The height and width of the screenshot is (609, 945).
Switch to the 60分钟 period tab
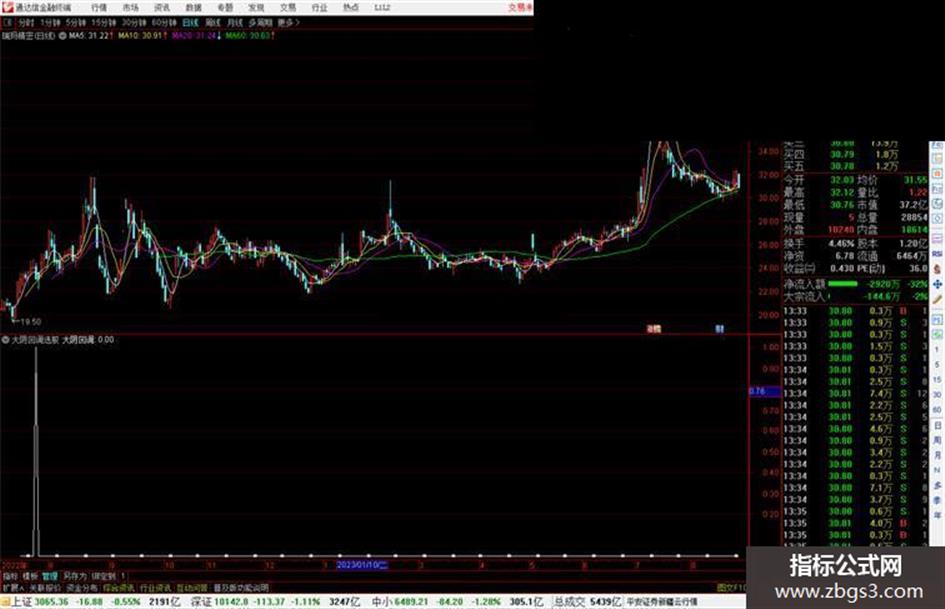[x=163, y=22]
